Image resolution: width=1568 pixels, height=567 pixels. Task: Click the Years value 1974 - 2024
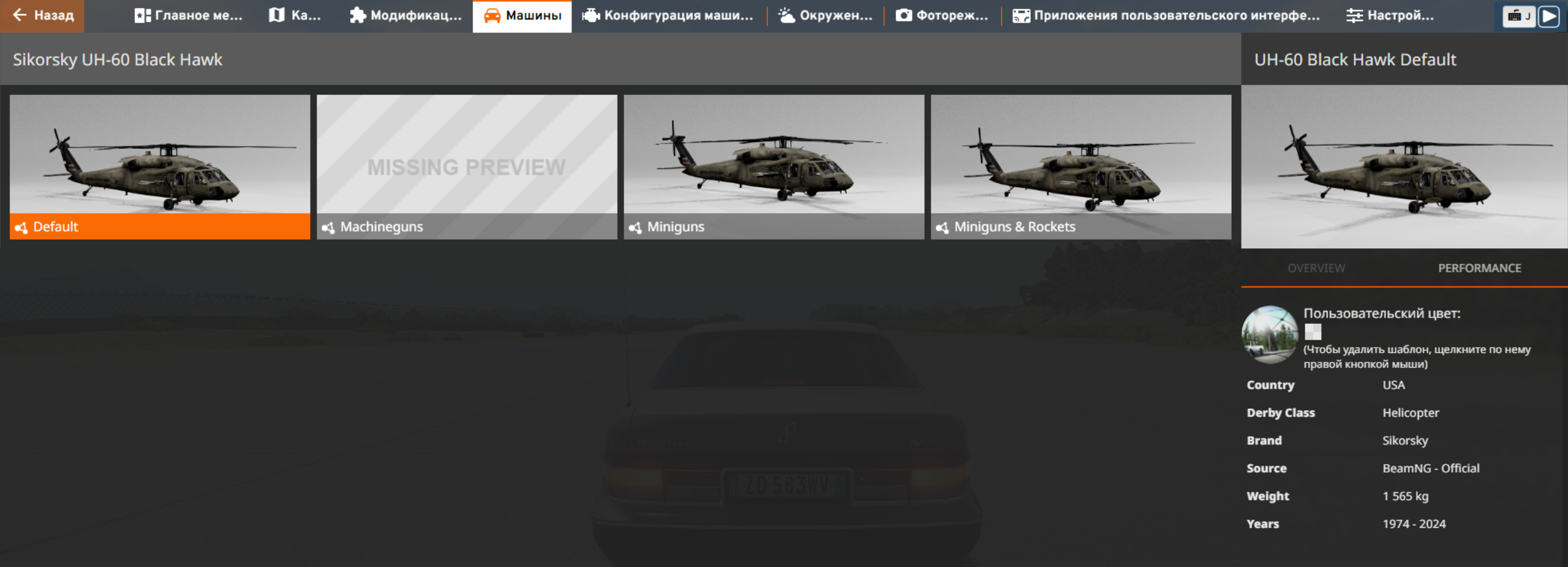coord(1414,524)
